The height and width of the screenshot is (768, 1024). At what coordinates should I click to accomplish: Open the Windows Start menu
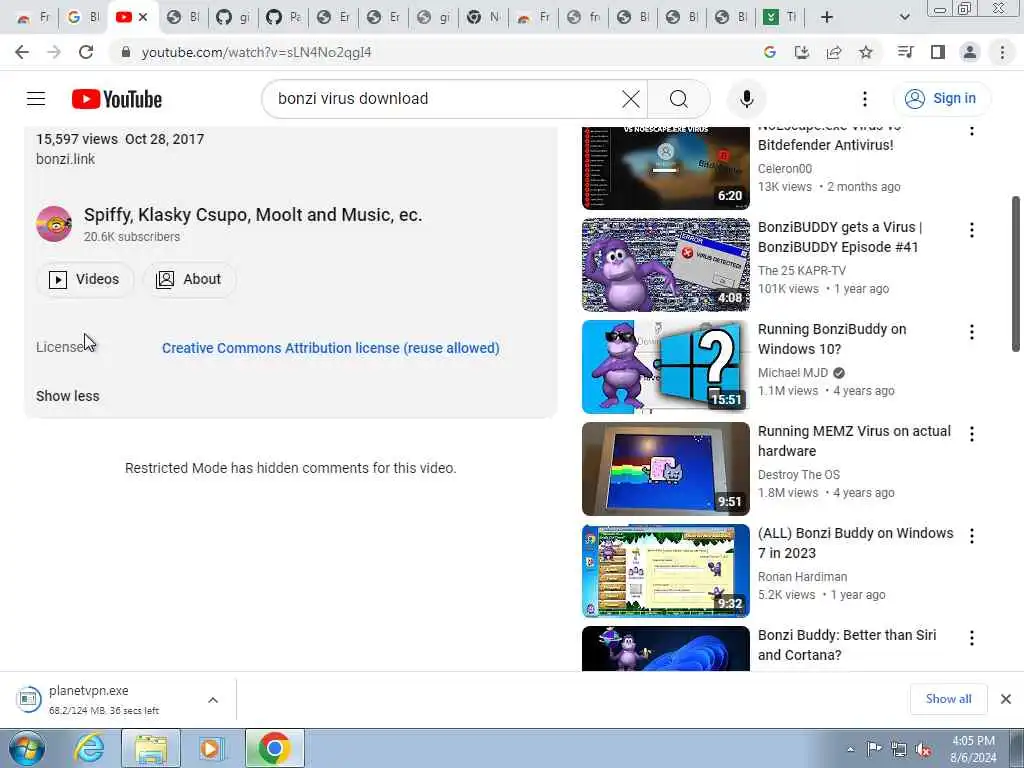tap(27, 748)
